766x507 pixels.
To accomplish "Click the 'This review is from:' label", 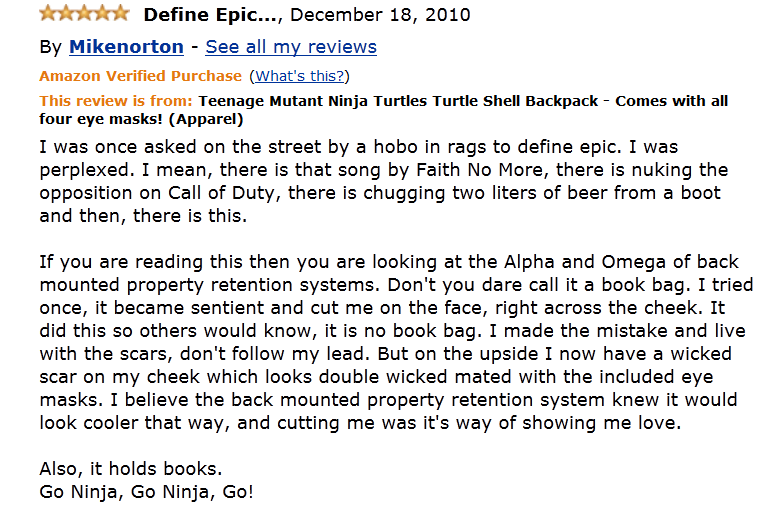I will pos(115,101).
